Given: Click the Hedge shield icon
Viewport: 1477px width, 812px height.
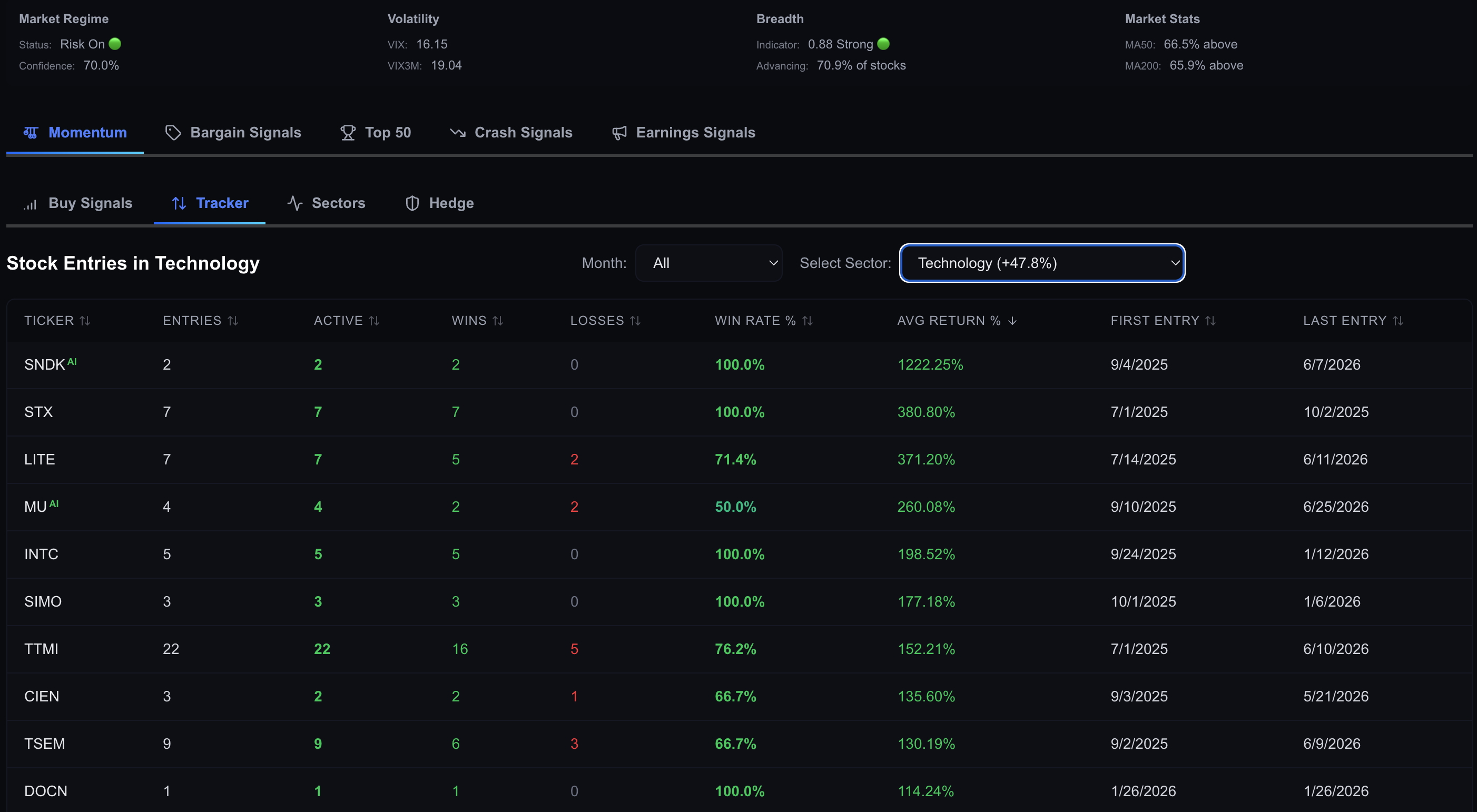Looking at the screenshot, I should click(412, 203).
